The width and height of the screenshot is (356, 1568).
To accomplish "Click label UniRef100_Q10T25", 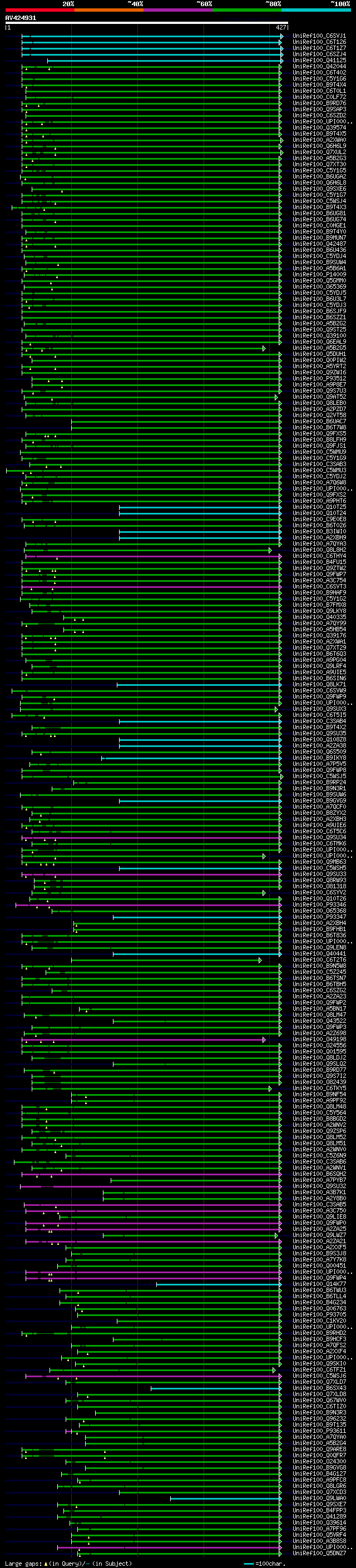I will 319,507.
